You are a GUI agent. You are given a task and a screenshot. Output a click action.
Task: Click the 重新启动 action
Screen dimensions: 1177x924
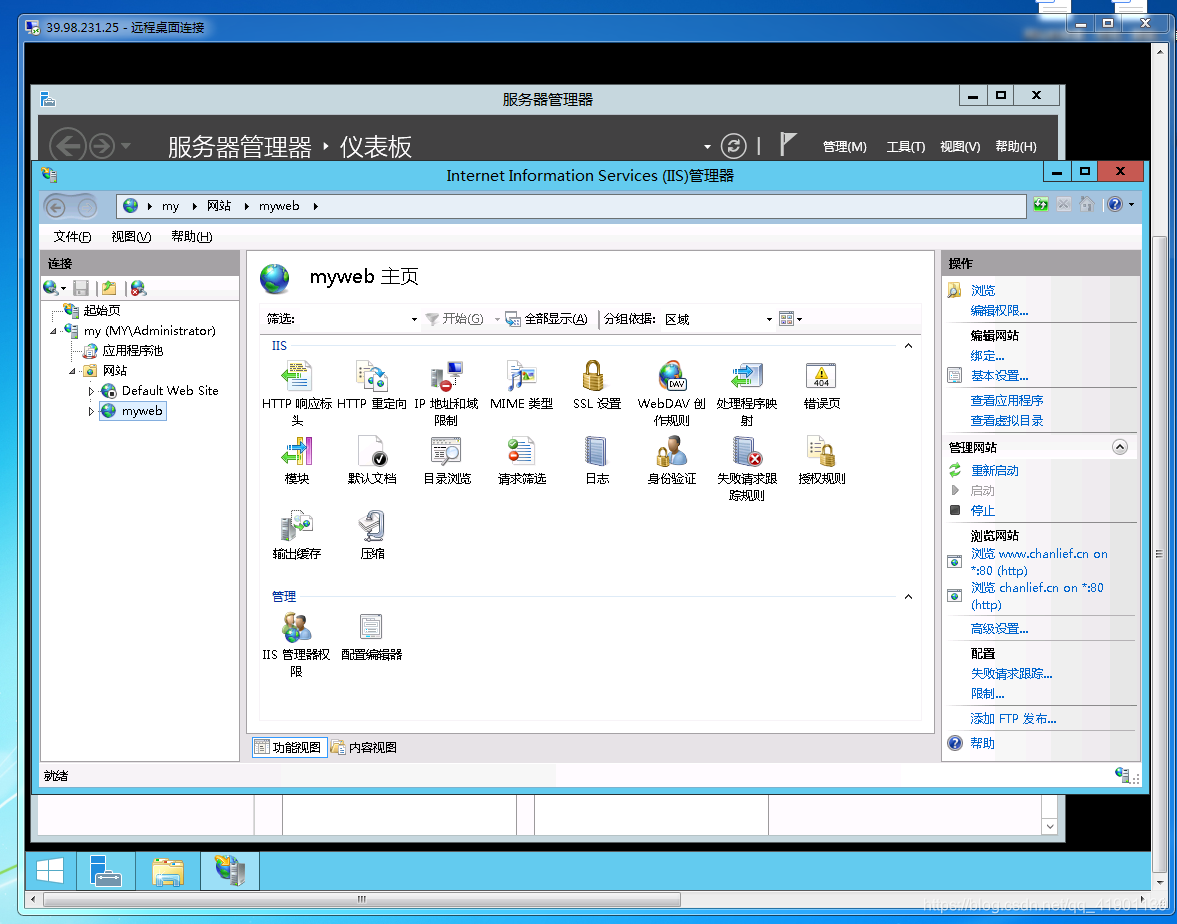(995, 471)
